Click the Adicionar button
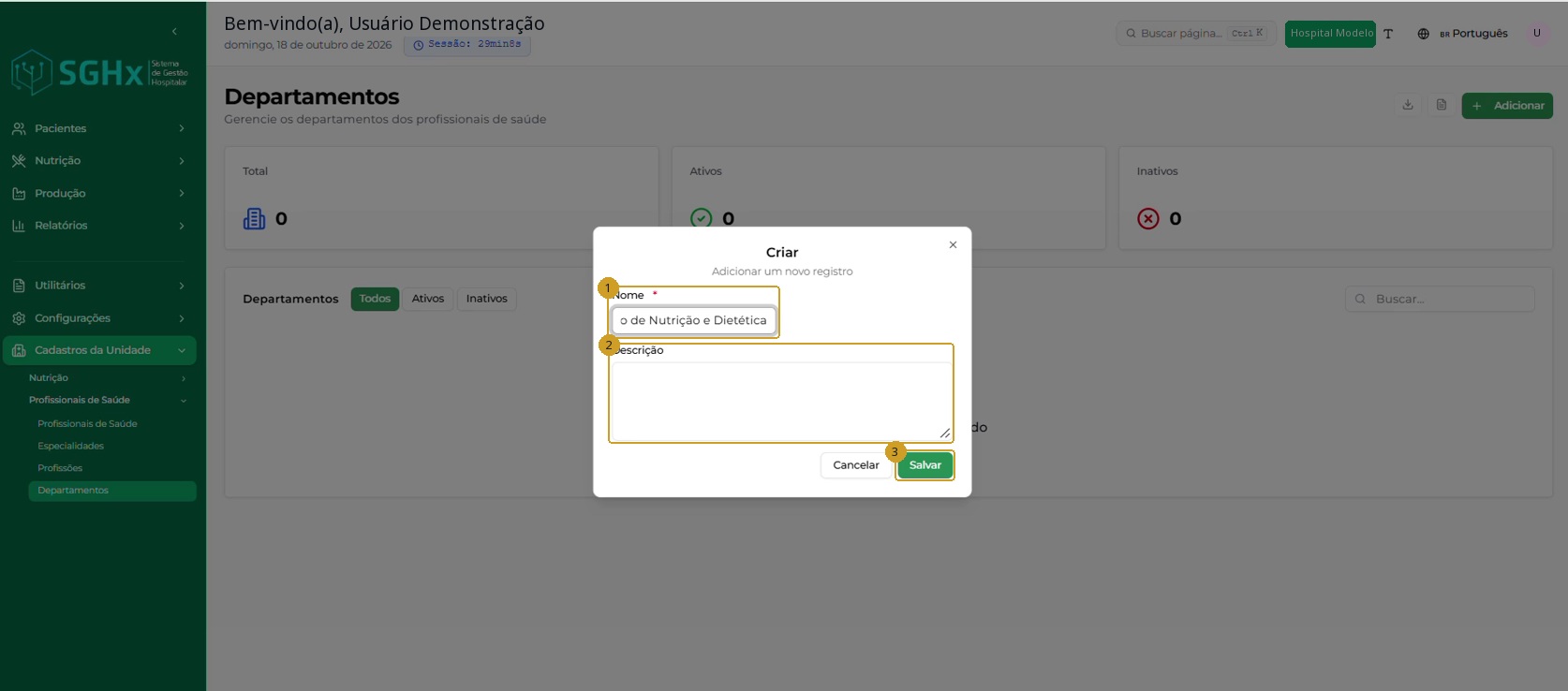Viewport: 1568px width, 691px height. 1507,106
